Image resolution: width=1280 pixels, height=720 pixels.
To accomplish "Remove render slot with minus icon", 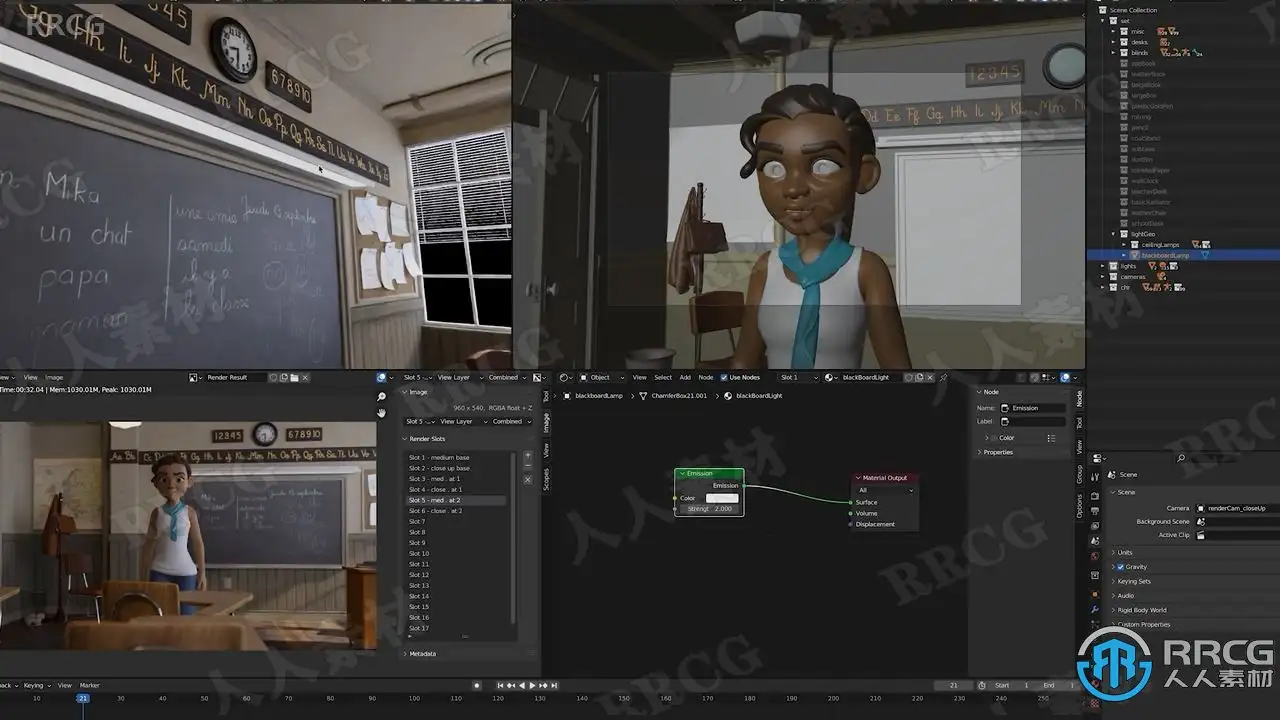I will click(x=528, y=468).
